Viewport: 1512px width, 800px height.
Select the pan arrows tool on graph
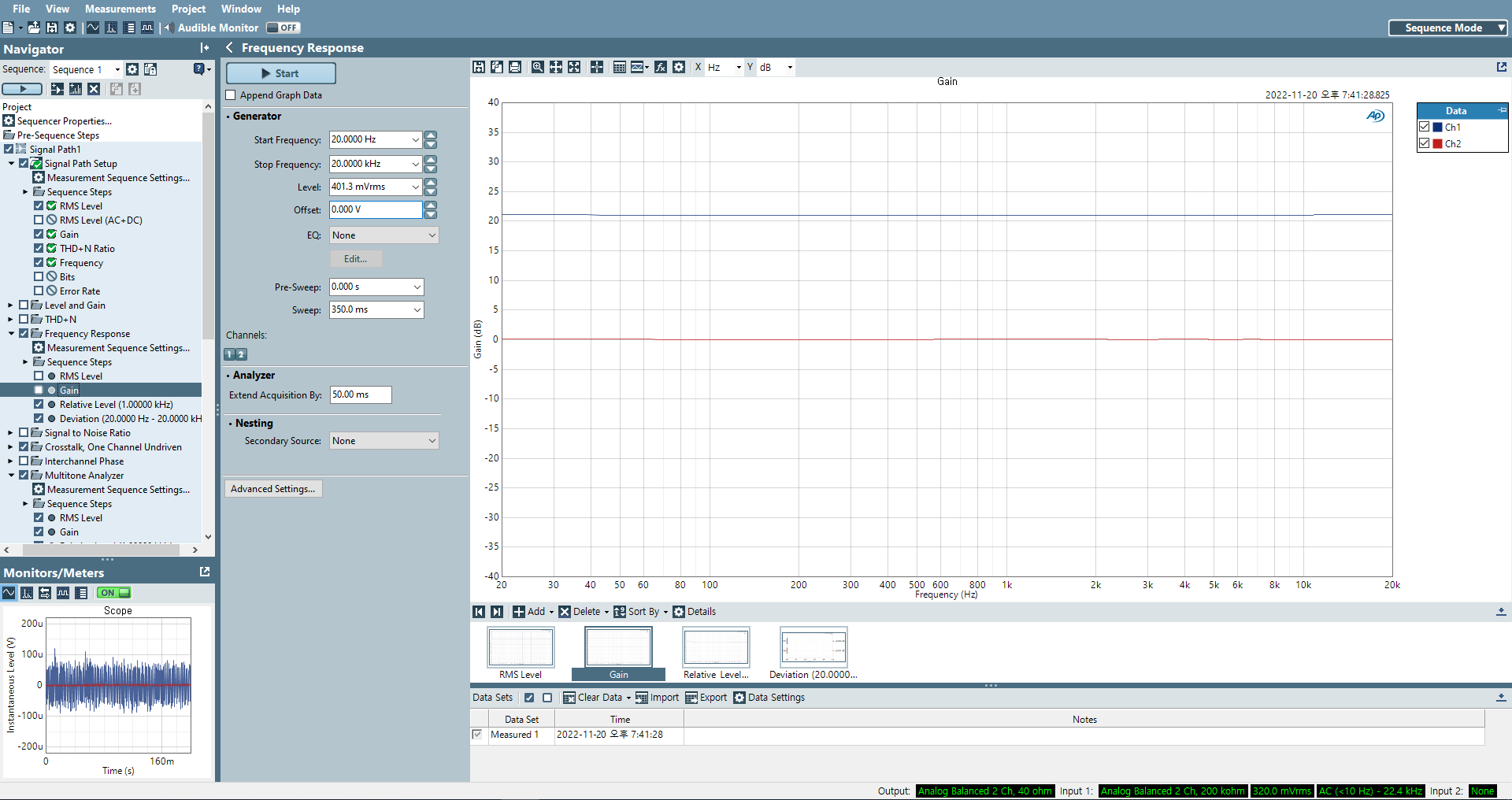coord(556,67)
